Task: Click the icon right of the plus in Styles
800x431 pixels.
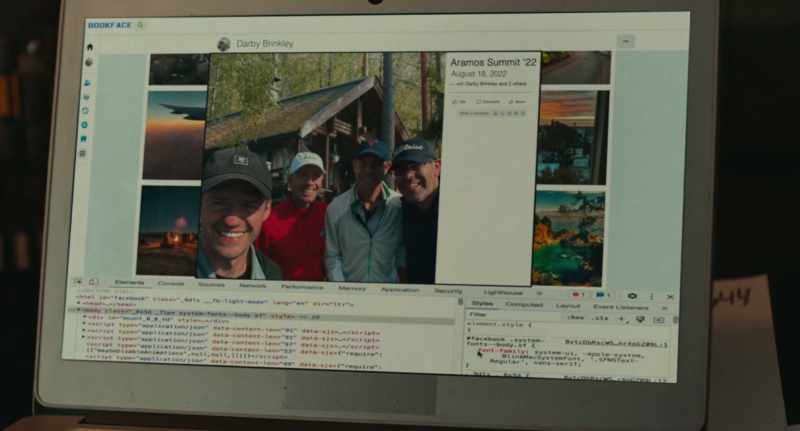Action: (640, 319)
